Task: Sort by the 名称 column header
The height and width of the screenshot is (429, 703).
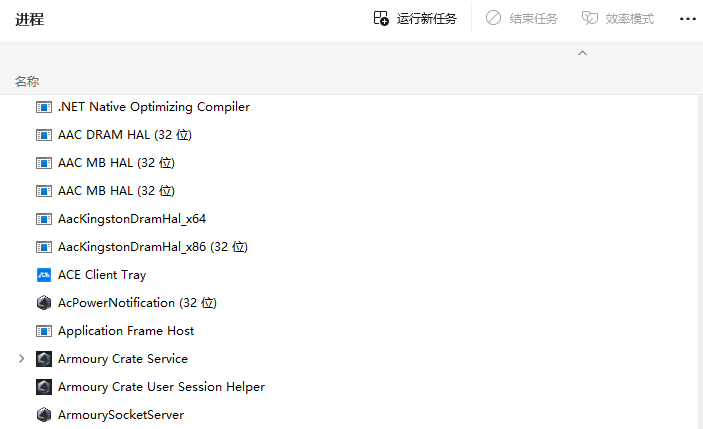Action: [x=27, y=81]
